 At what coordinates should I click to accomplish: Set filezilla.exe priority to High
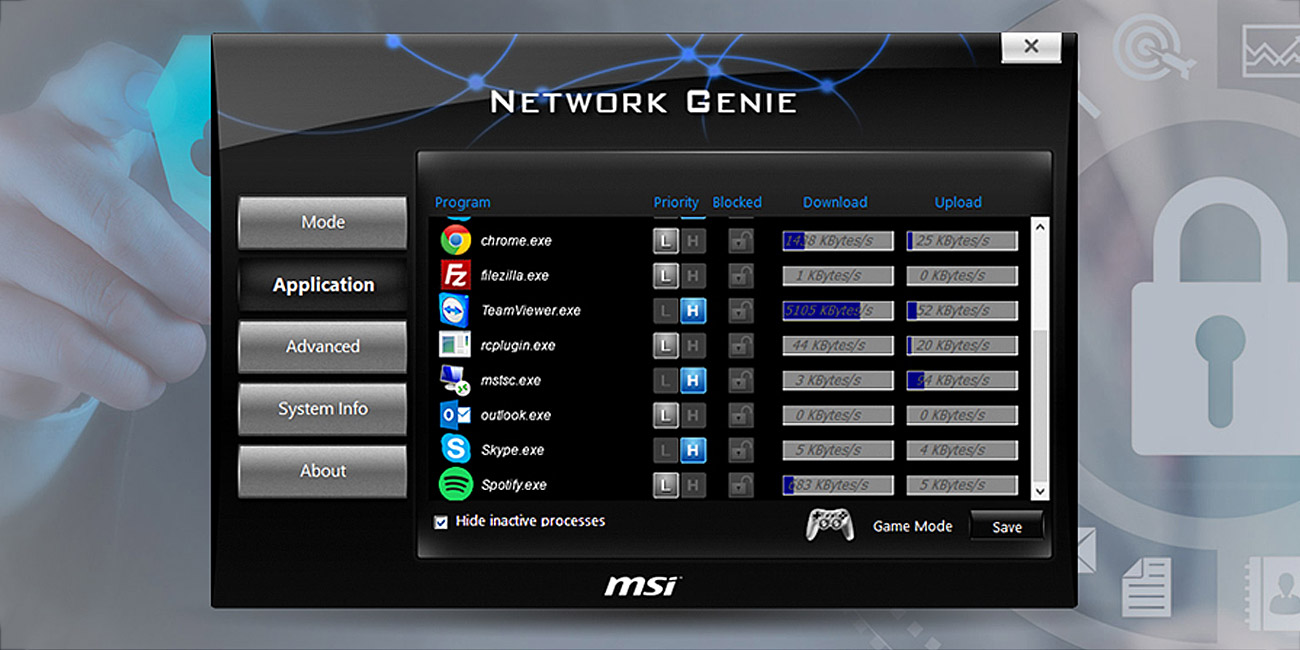693,276
